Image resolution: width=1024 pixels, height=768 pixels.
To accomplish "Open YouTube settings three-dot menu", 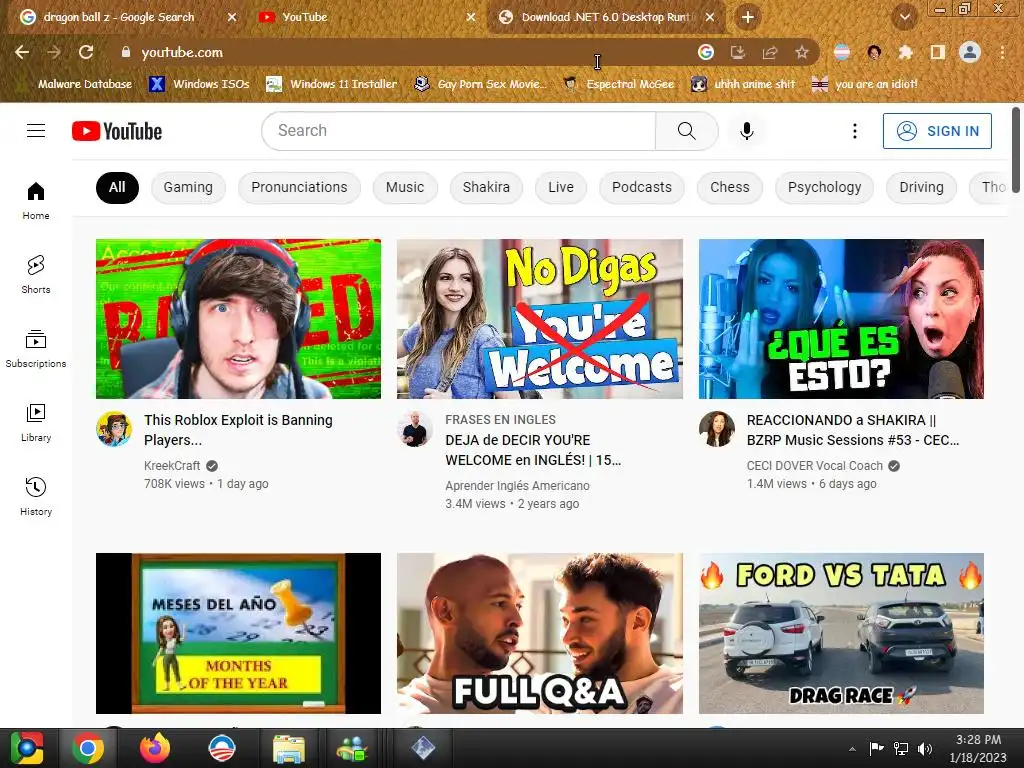I will (x=854, y=131).
